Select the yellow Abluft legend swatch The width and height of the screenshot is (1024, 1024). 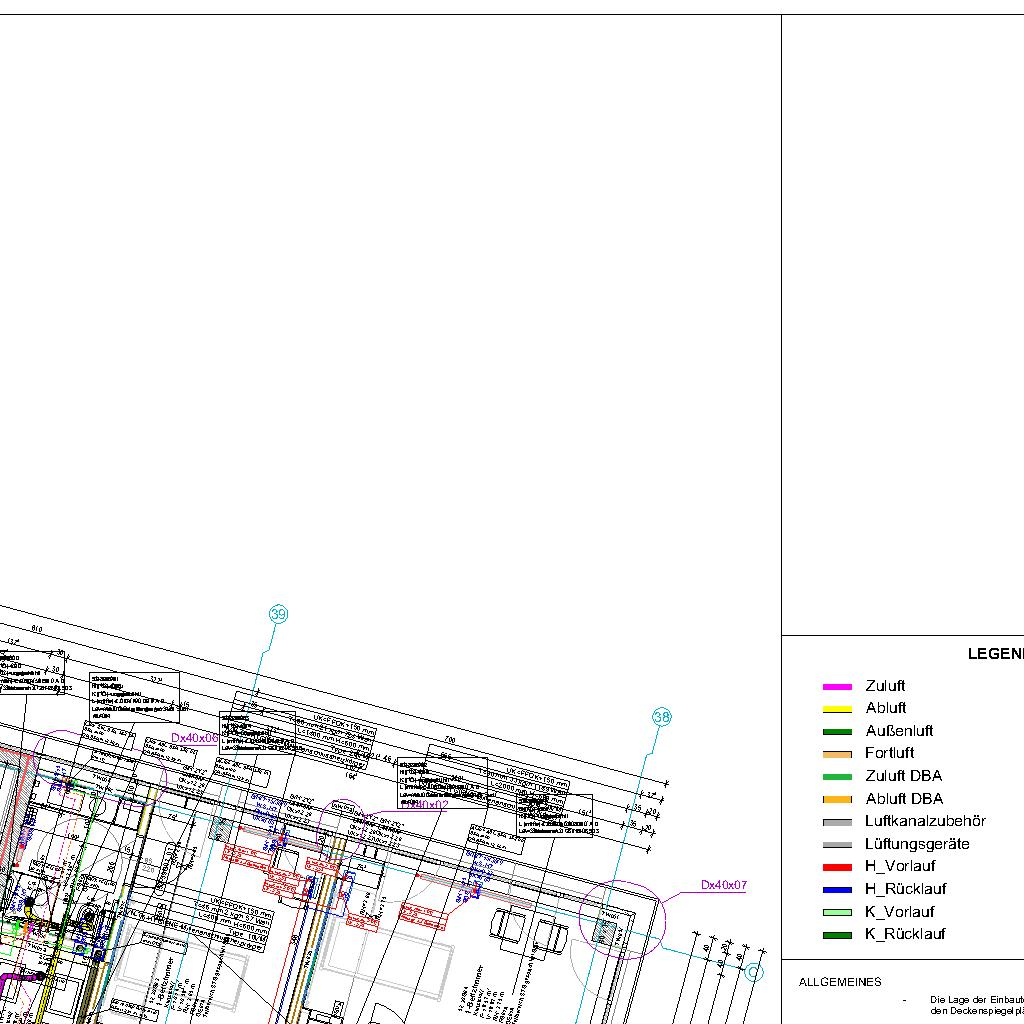point(836,709)
